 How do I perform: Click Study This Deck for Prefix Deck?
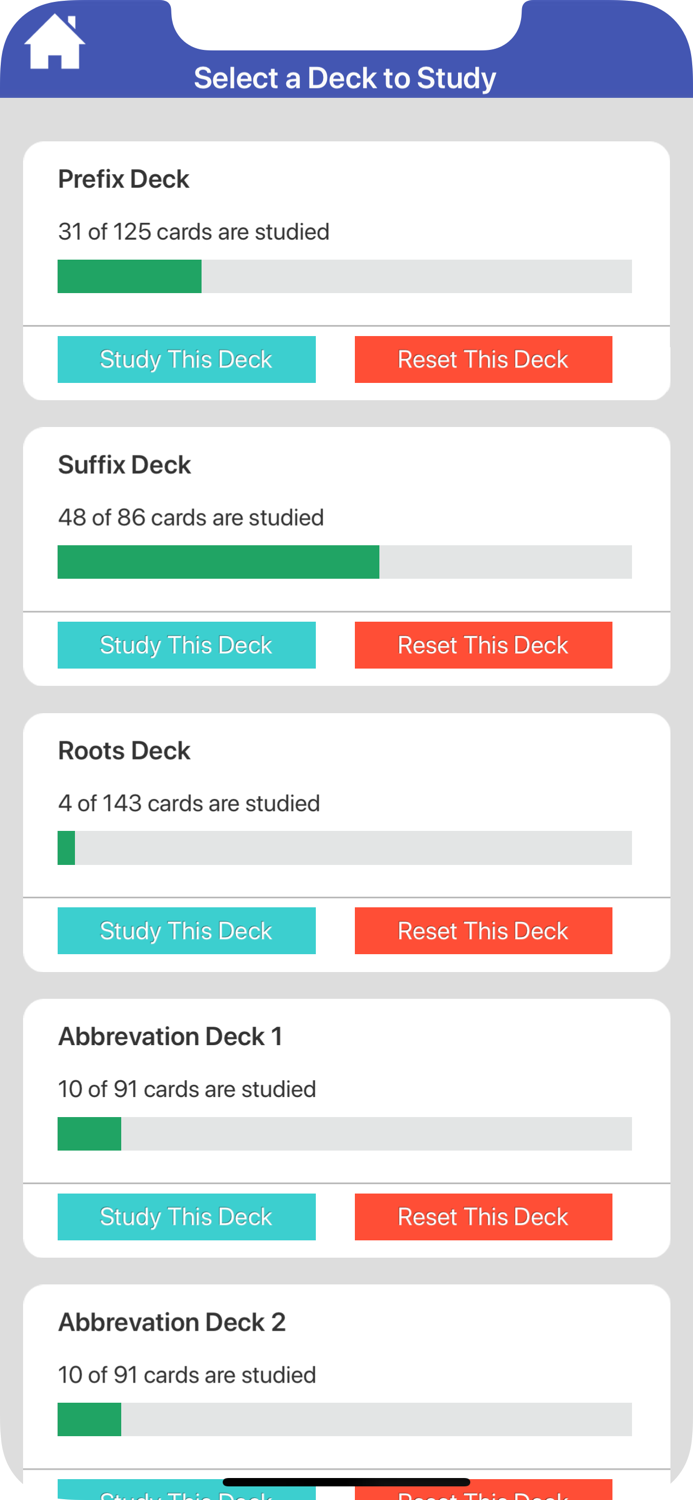coord(186,359)
